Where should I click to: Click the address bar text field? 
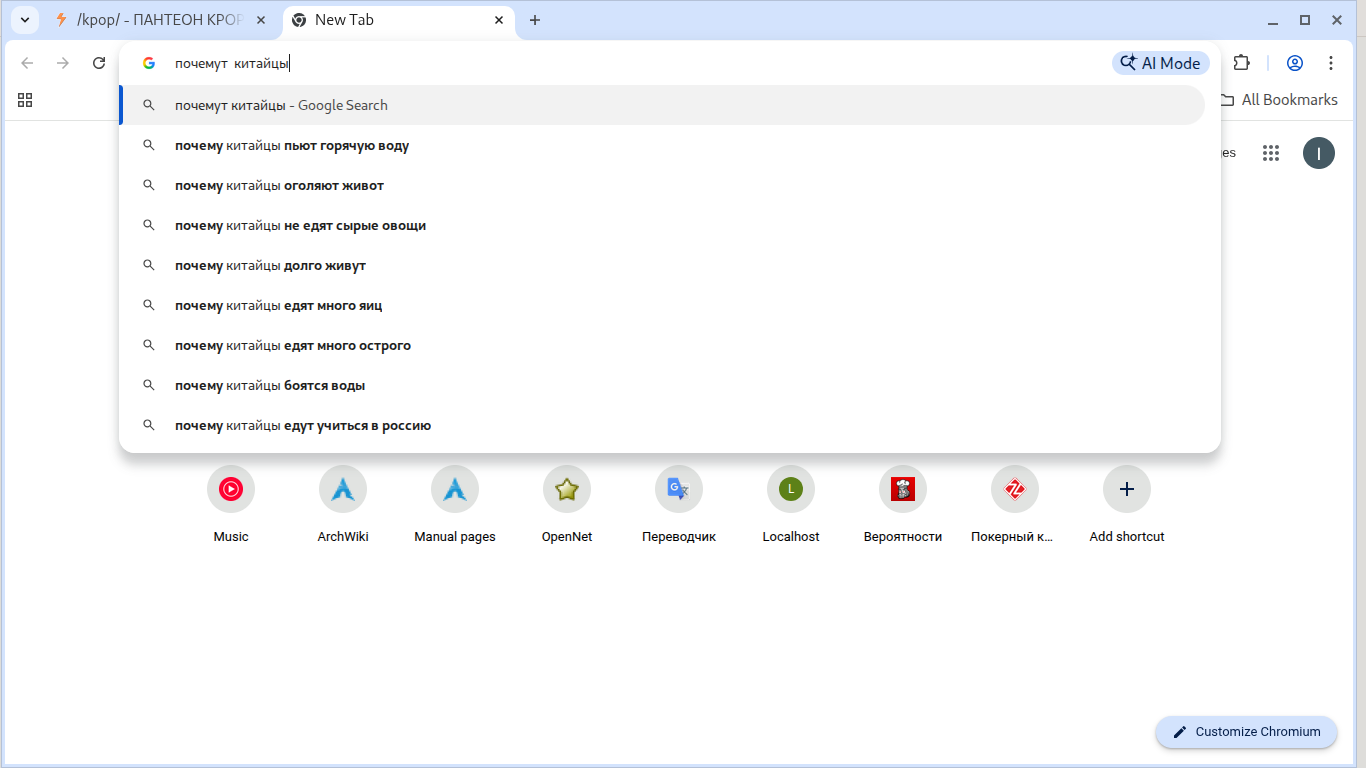tap(638, 63)
